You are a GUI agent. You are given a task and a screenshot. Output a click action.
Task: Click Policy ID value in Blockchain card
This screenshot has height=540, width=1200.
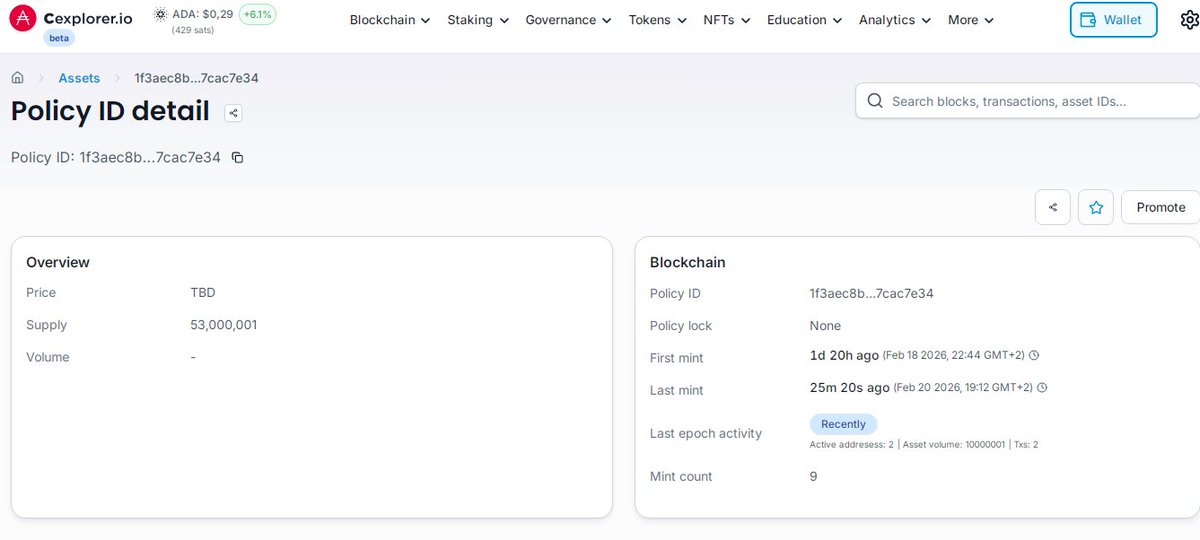[872, 293]
